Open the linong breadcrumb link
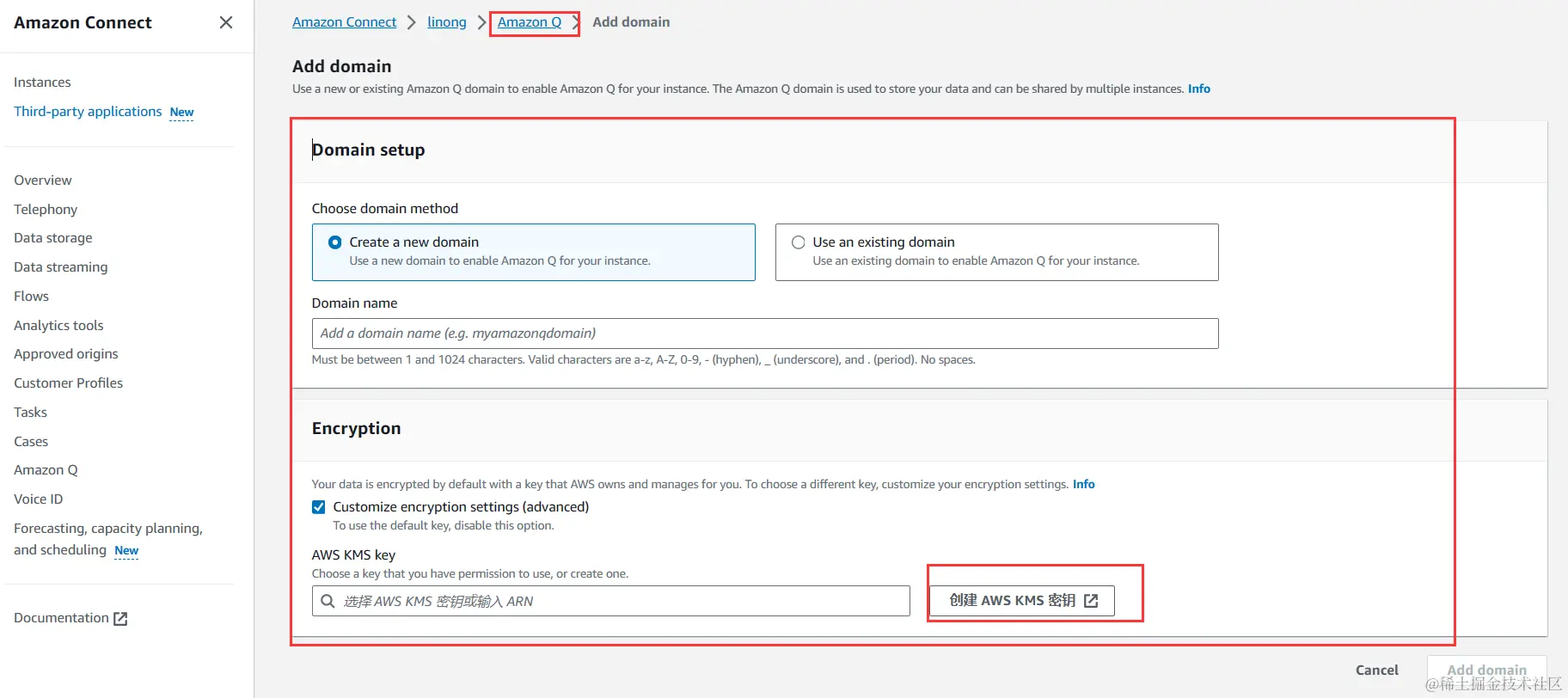 click(x=447, y=22)
